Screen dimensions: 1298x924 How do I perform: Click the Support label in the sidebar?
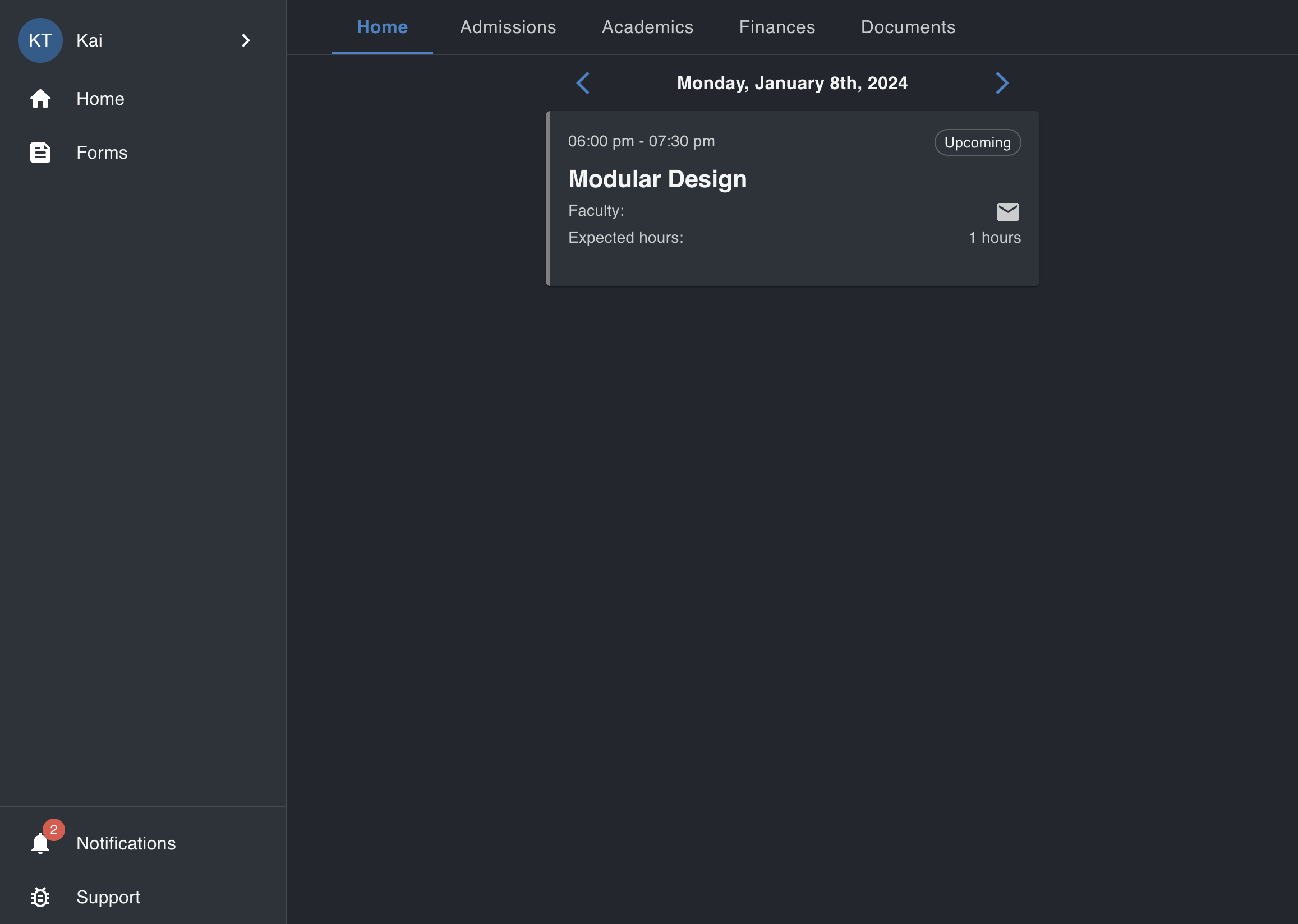tap(108, 897)
